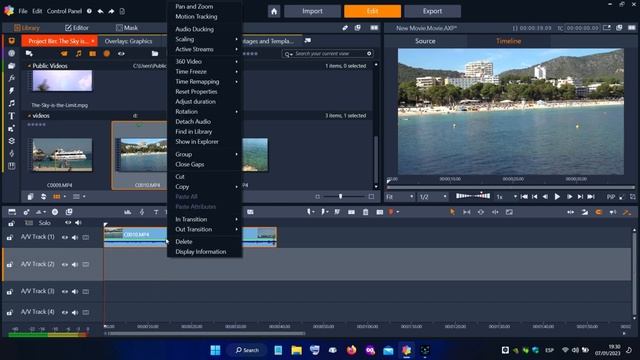Click the trash delete icon in timeline toolbar
Viewport: 640px width, 360px height.
click(x=365, y=212)
